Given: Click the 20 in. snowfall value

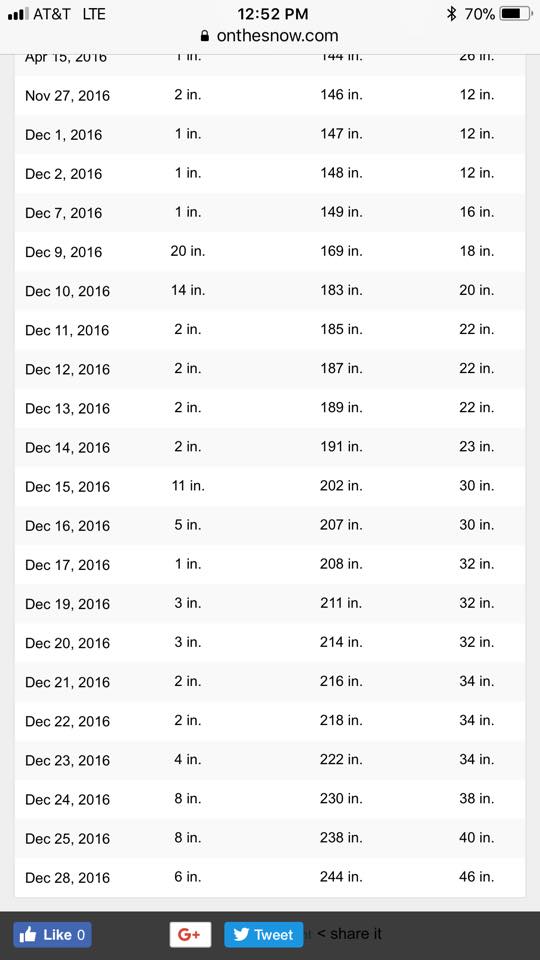Looking at the screenshot, I should pos(188,252).
